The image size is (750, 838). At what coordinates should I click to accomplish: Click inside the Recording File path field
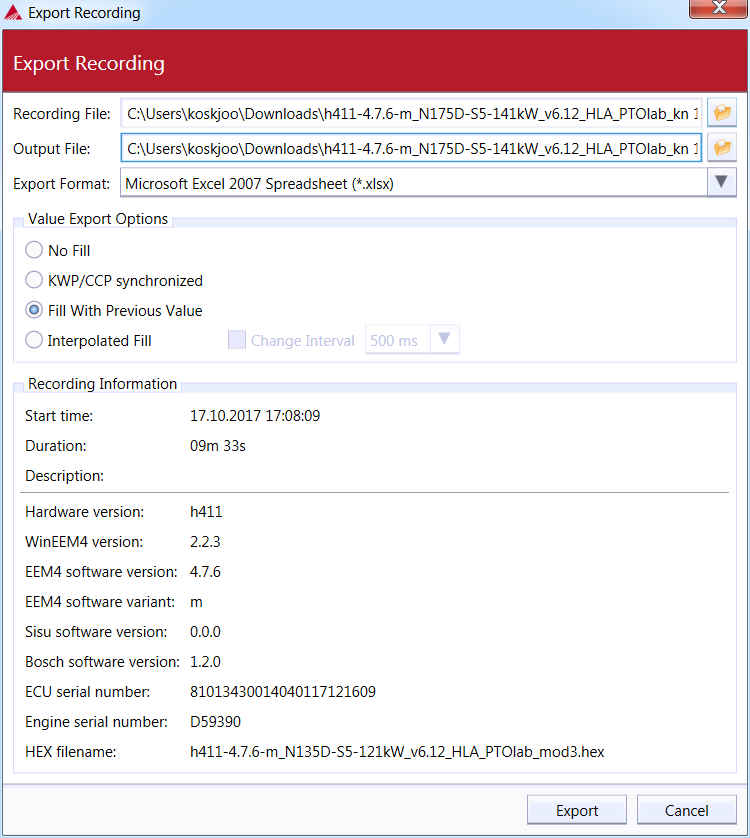tap(412, 113)
